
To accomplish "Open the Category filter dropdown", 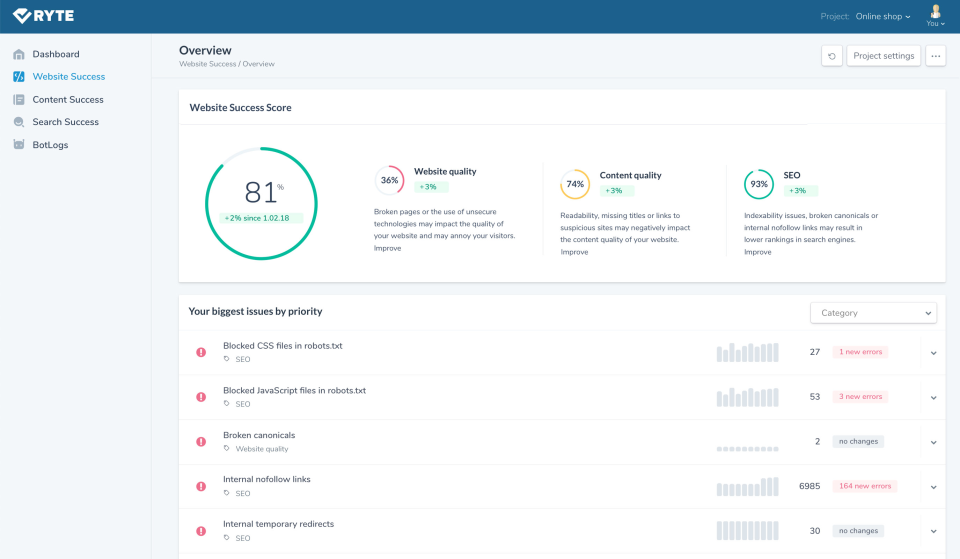I will click(873, 313).
